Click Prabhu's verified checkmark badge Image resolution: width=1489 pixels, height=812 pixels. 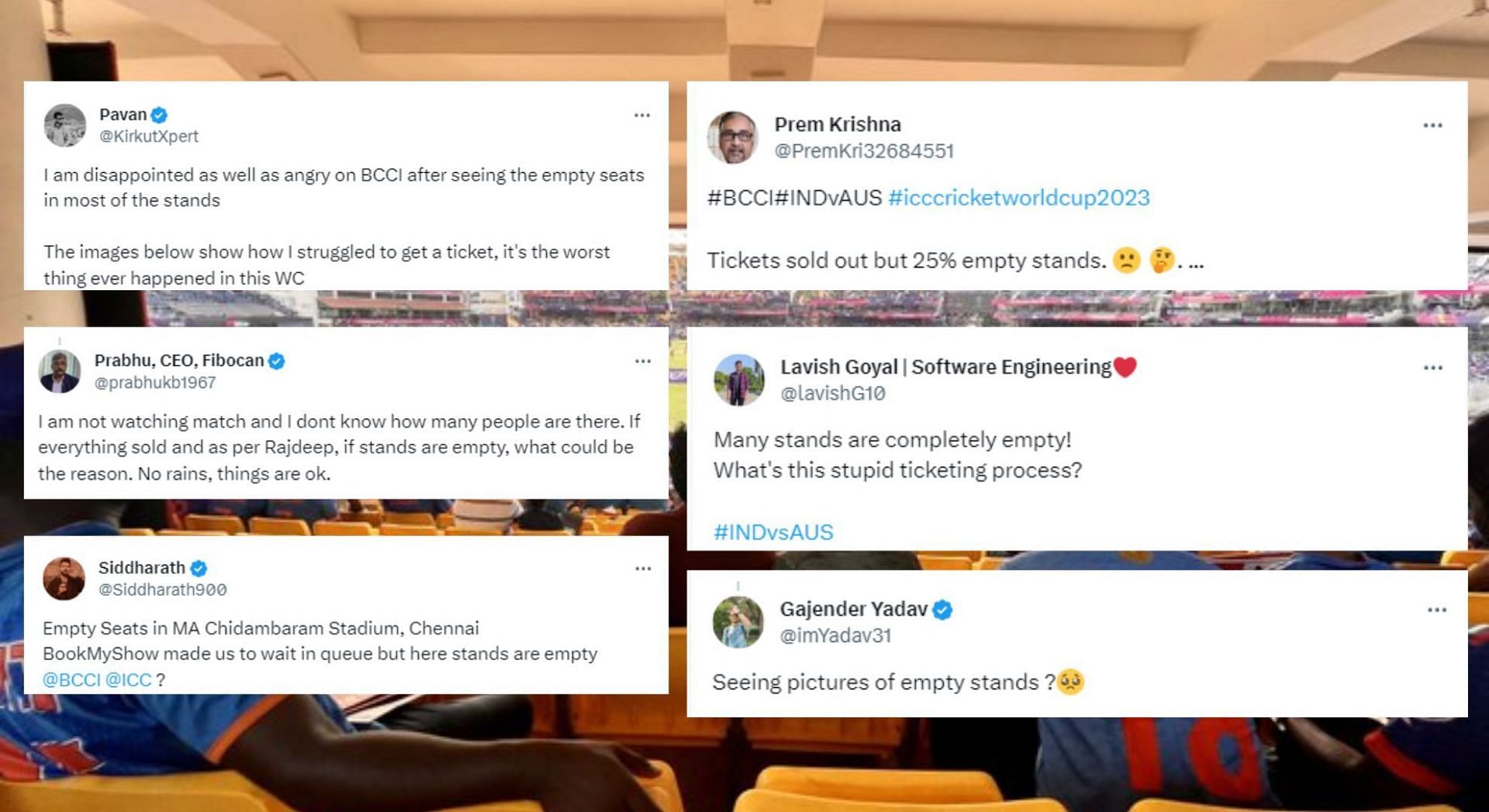(x=276, y=361)
